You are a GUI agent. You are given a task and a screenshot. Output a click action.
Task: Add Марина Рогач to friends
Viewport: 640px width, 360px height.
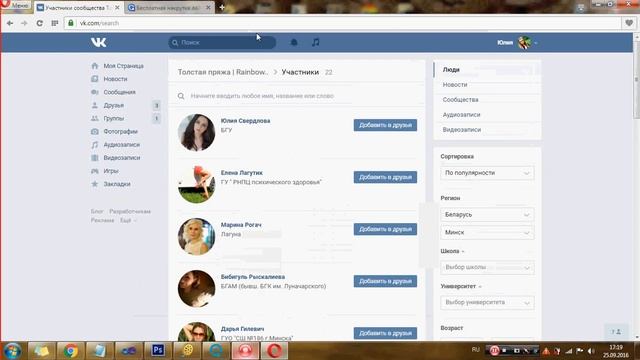[x=385, y=229]
